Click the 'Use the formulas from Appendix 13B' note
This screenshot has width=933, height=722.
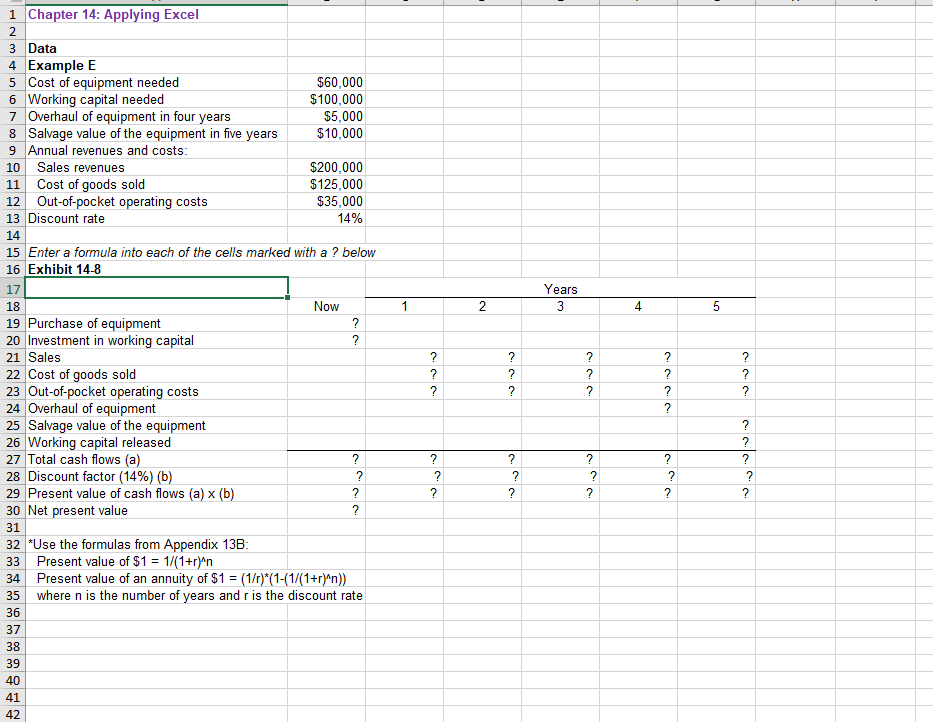click(x=139, y=545)
